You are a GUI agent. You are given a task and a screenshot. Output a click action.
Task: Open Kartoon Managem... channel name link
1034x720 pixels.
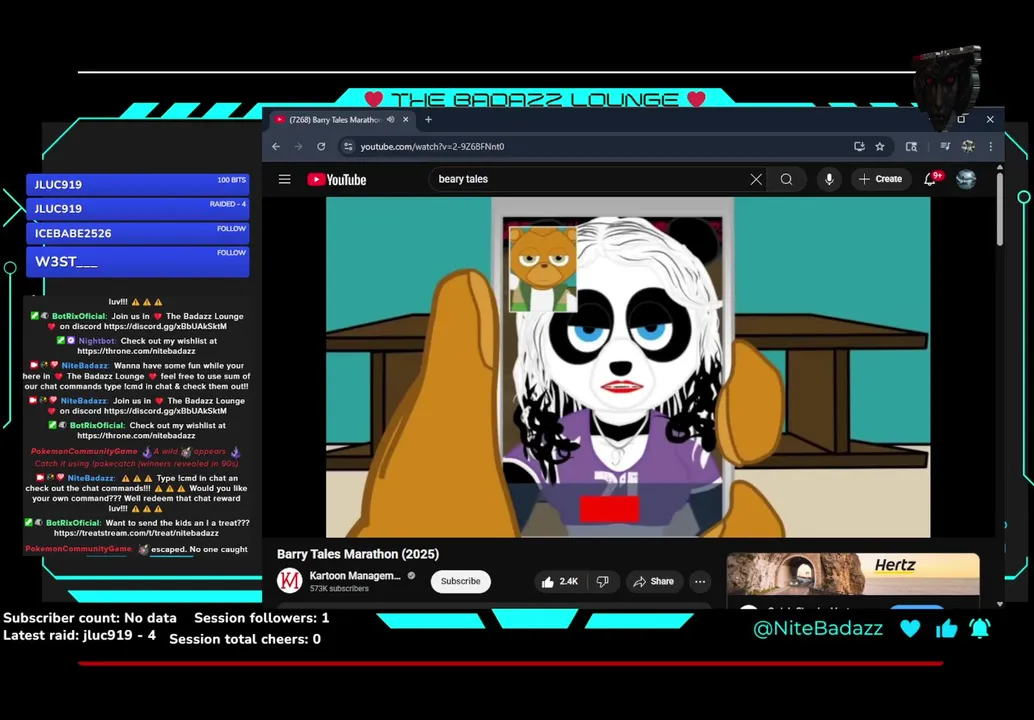355,576
